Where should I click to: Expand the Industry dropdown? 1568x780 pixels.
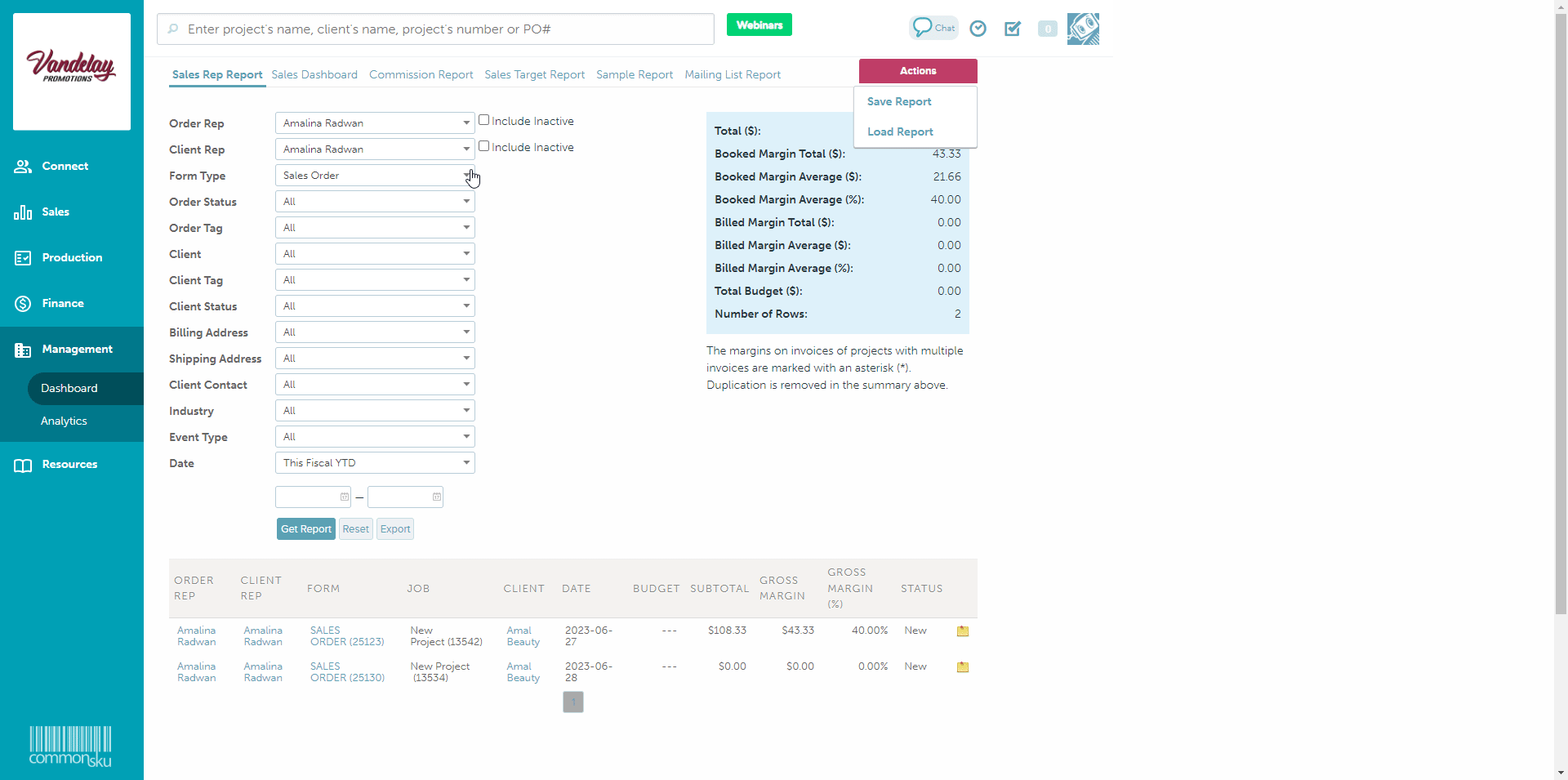[375, 411]
